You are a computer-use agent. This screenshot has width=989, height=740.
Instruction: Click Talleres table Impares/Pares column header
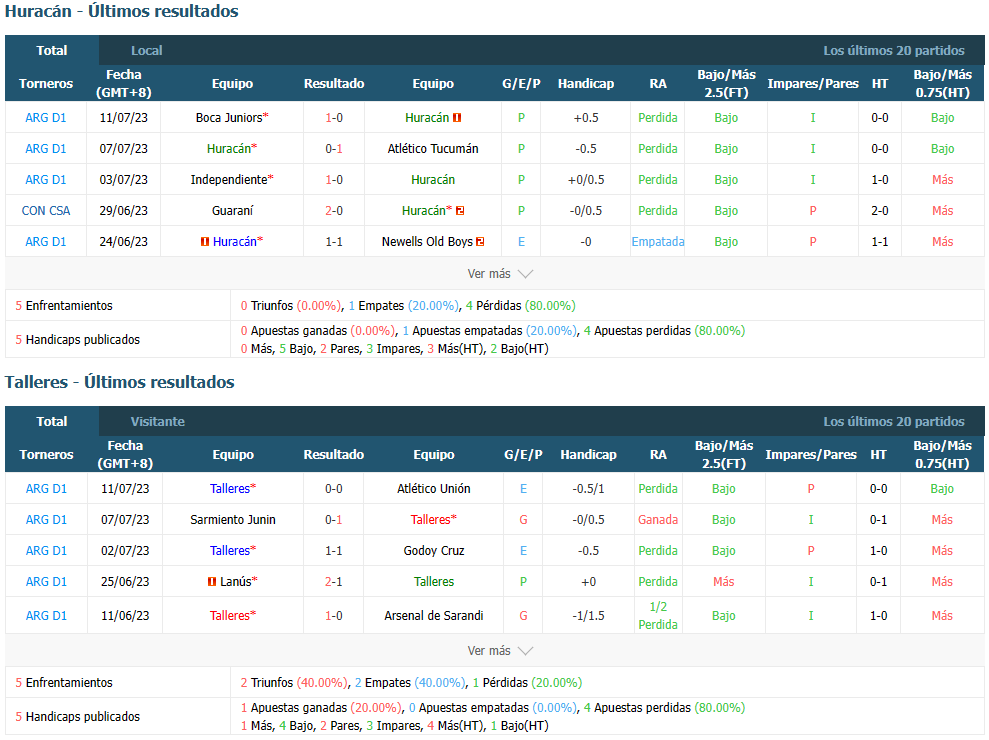point(811,454)
